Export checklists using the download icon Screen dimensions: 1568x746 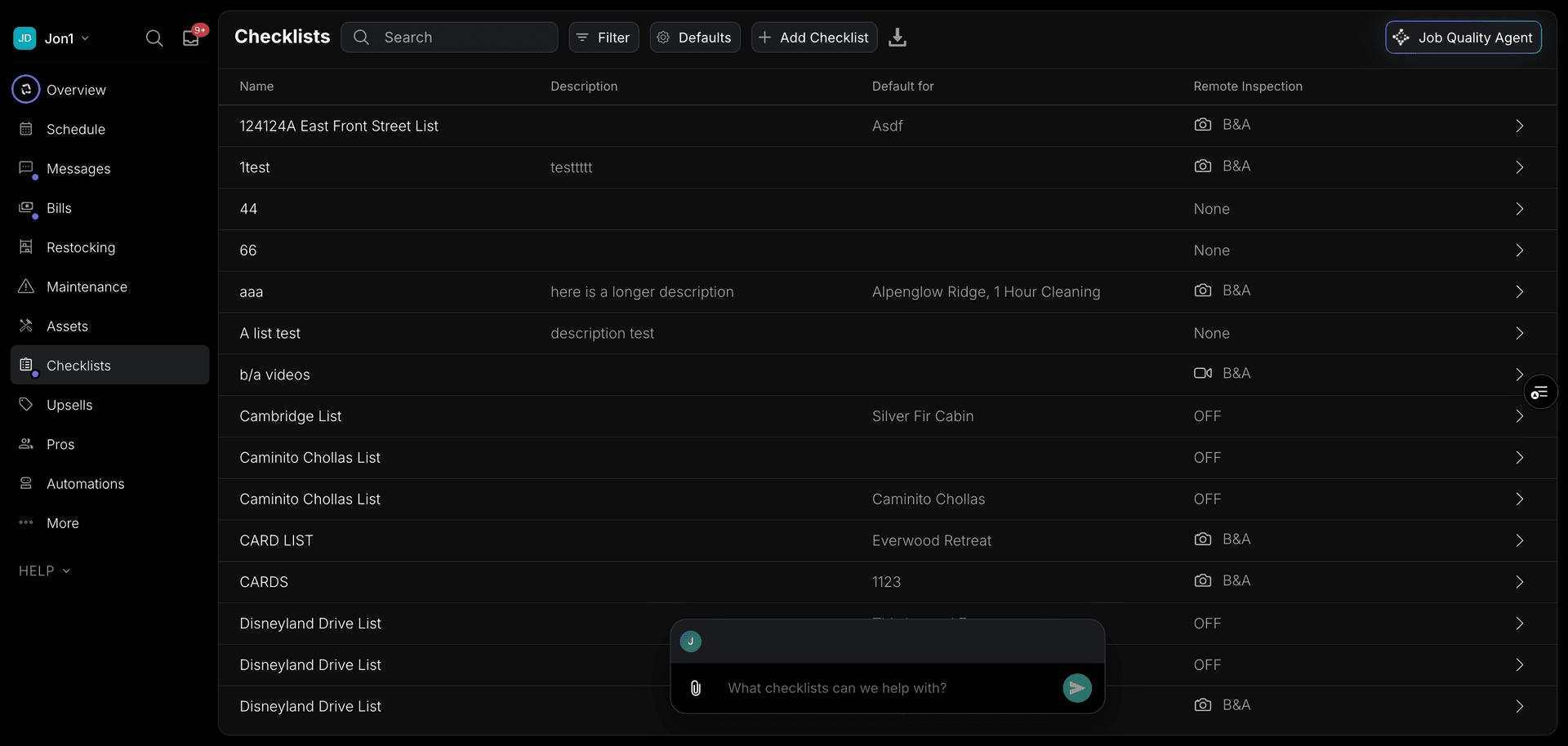898,38
